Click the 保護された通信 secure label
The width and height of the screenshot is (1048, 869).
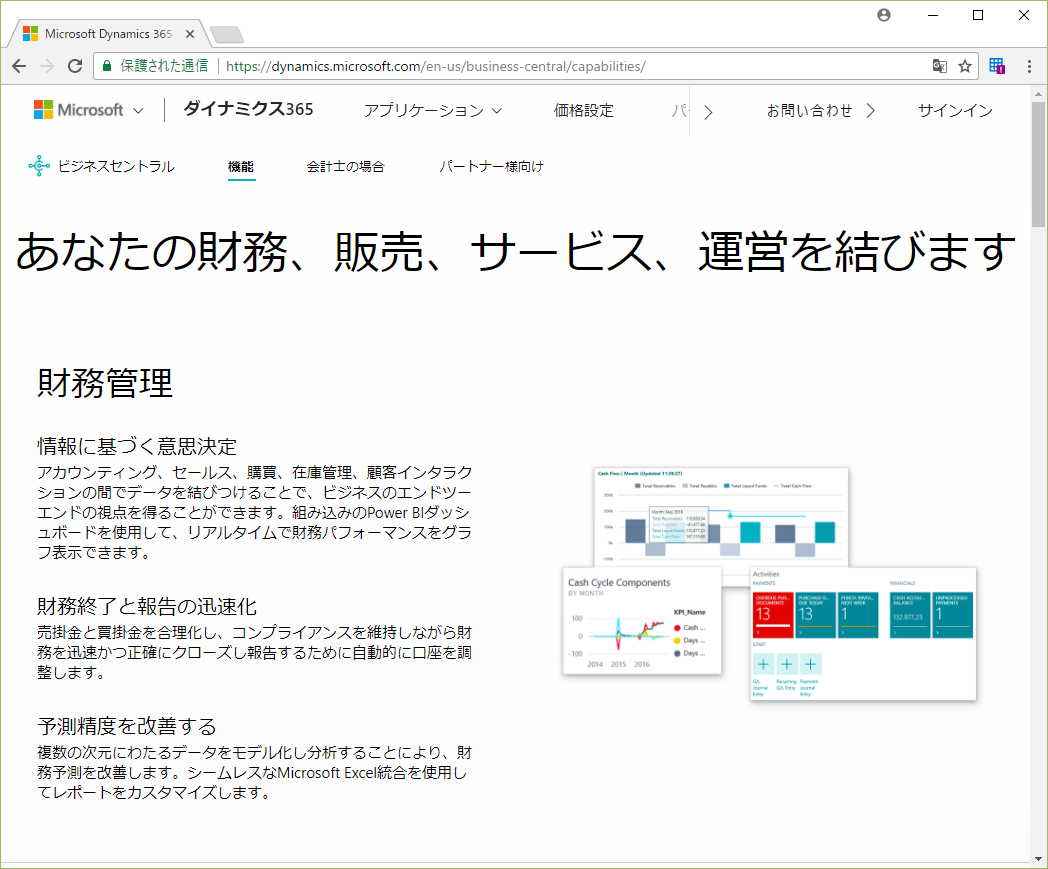[x=164, y=66]
